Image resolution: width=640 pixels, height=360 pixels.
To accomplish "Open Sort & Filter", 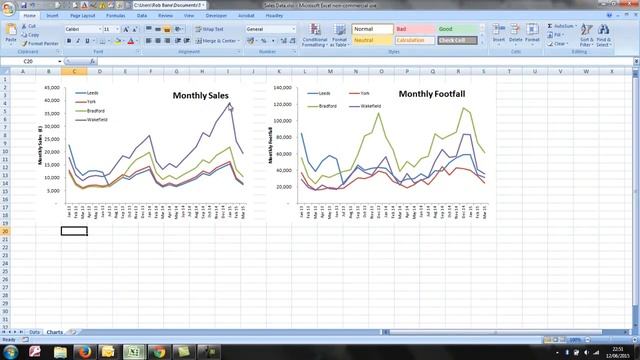I will tap(587, 35).
